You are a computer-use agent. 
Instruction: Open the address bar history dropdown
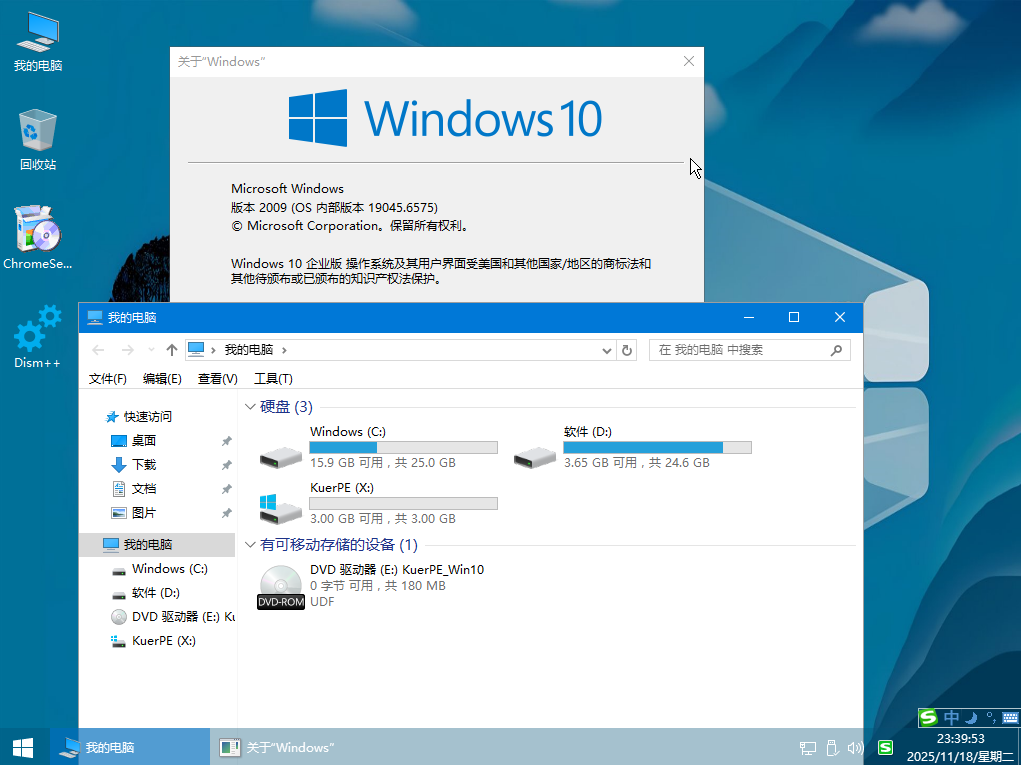click(607, 350)
